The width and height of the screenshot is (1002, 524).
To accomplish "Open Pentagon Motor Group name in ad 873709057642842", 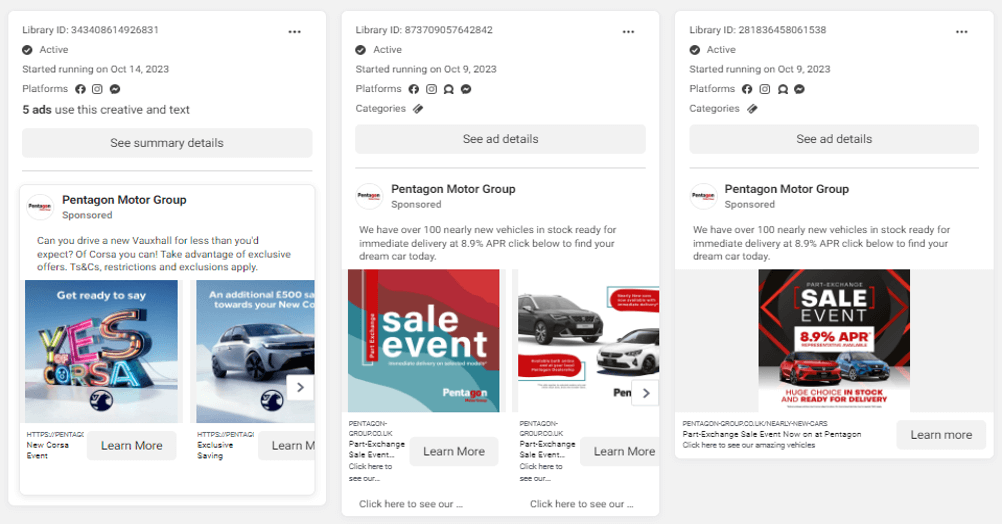I will (453, 189).
